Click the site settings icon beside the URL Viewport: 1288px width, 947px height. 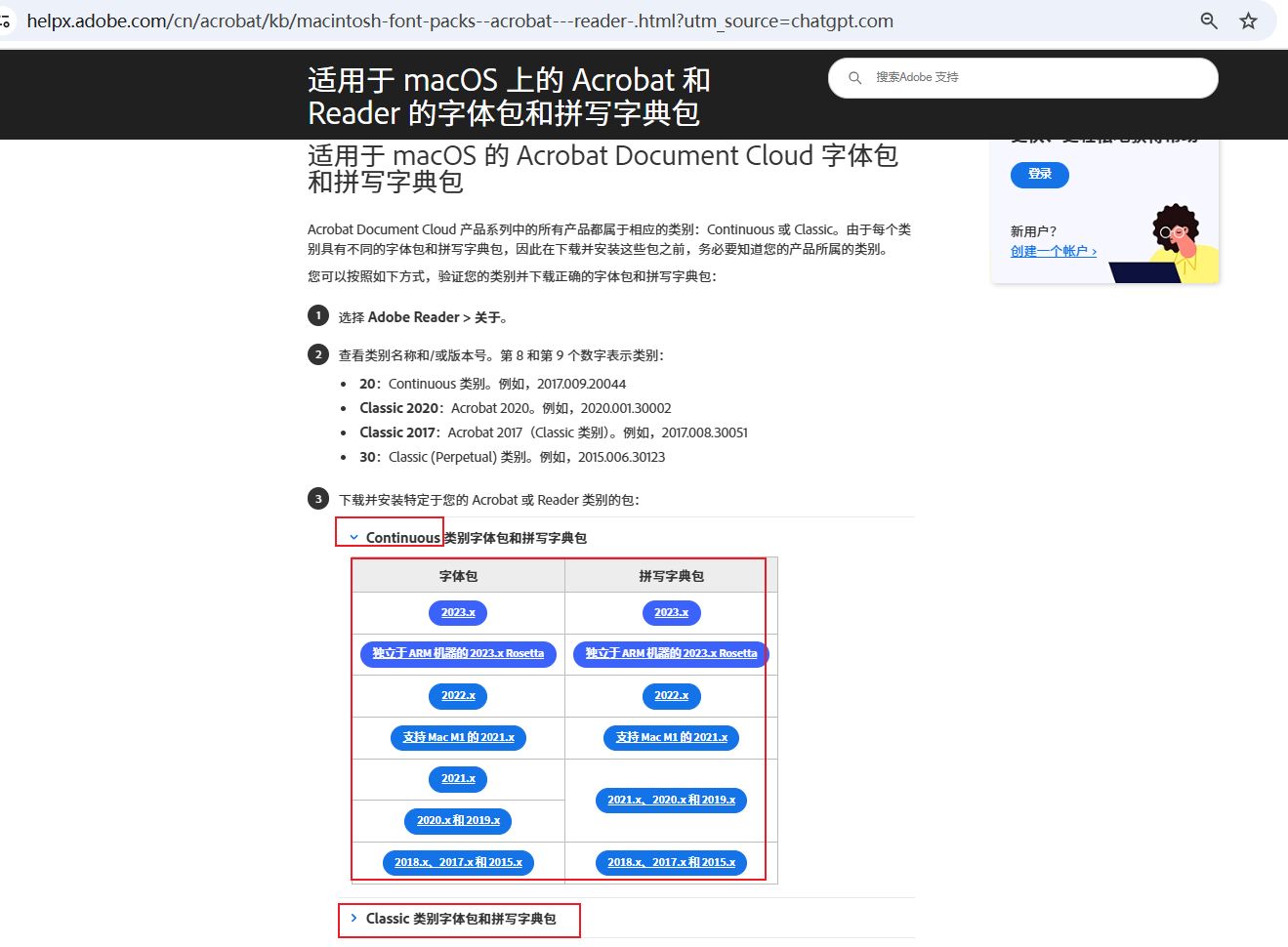[5, 21]
